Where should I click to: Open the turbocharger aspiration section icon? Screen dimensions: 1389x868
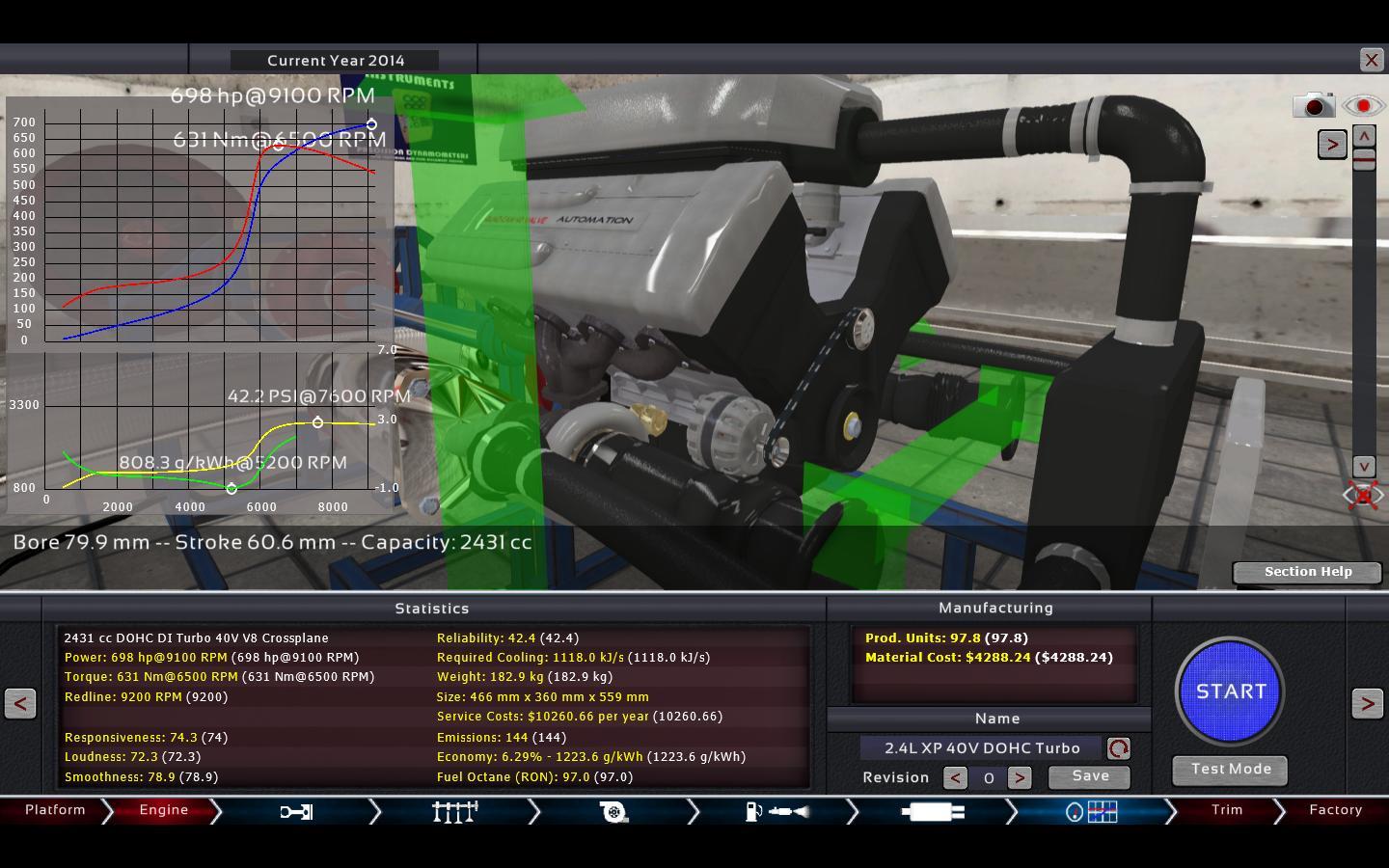click(613, 812)
